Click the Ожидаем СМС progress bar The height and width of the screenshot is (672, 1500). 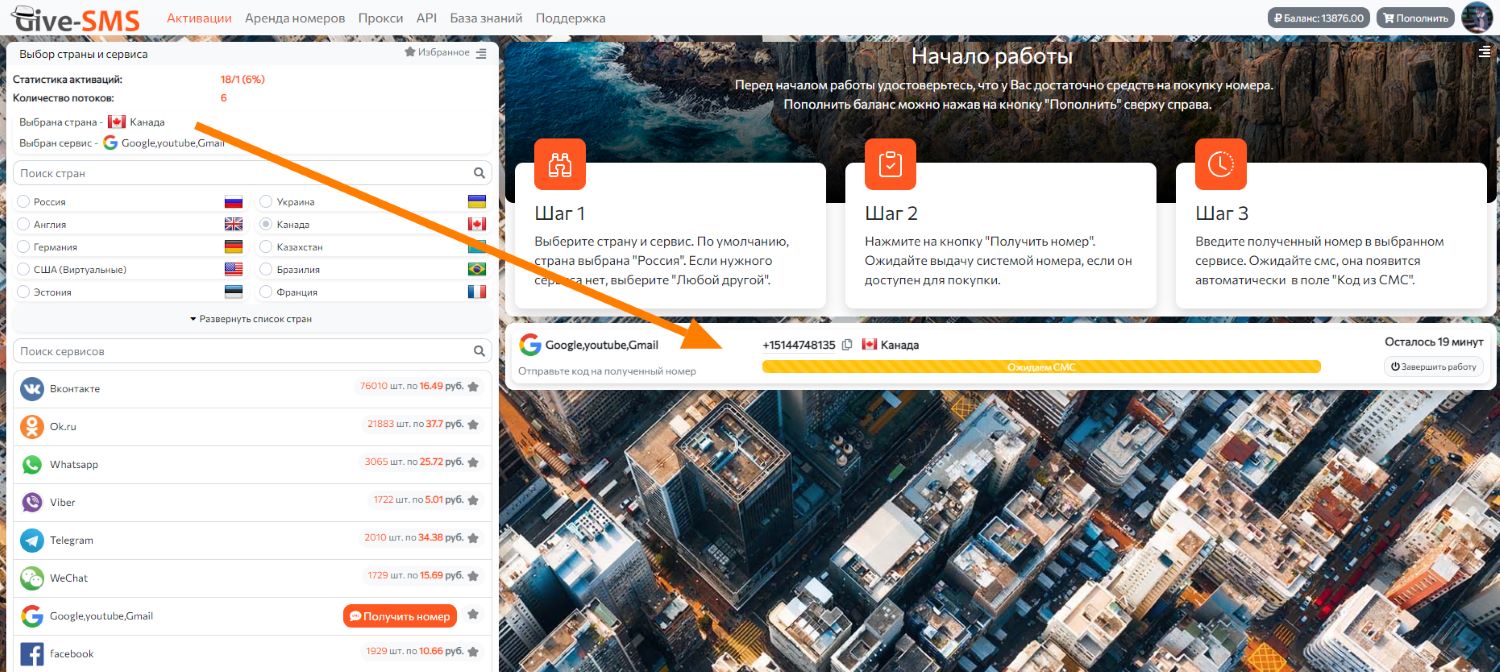1040,367
